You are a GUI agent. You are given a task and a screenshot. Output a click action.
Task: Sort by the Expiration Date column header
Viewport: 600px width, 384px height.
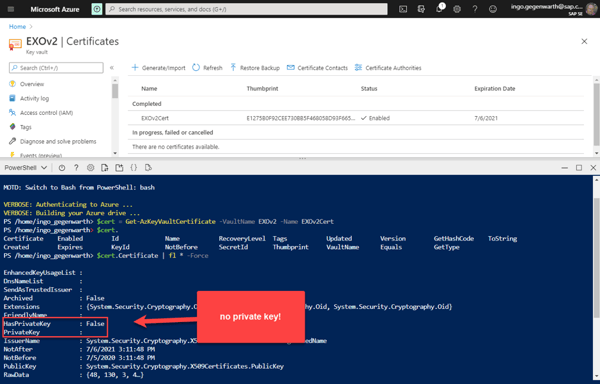tap(495, 89)
